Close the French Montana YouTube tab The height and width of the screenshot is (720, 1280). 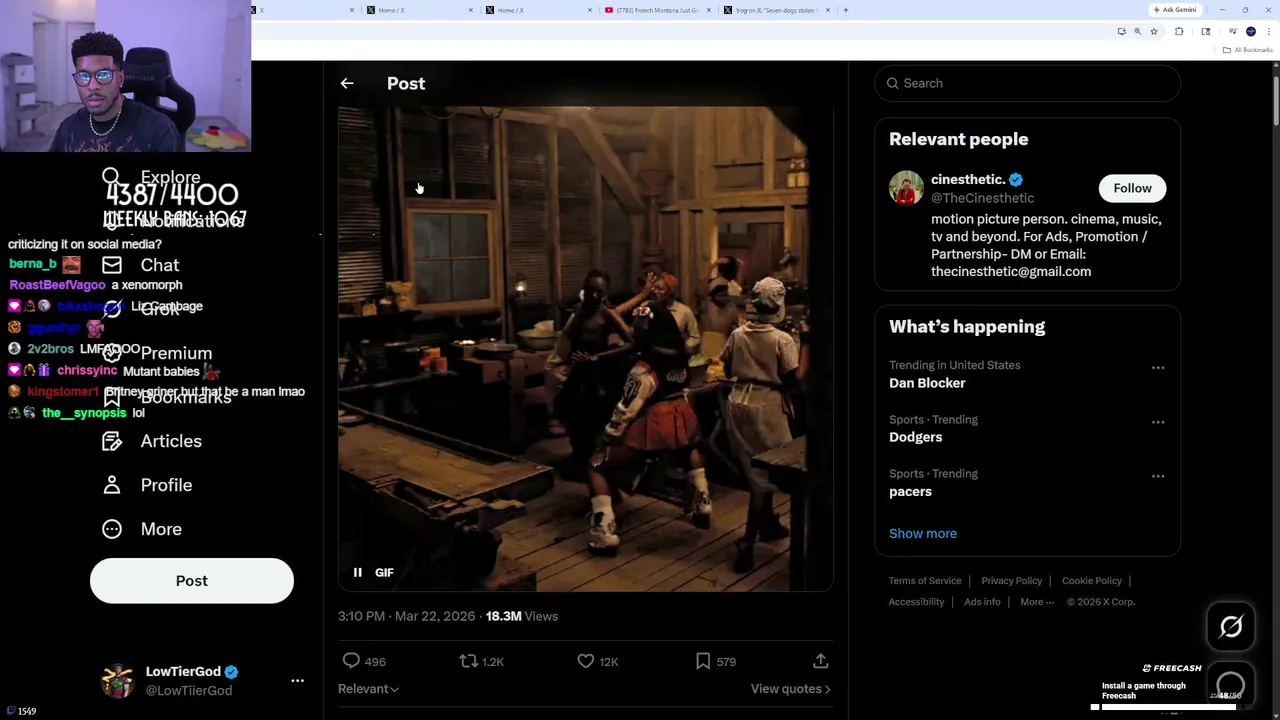(x=709, y=10)
